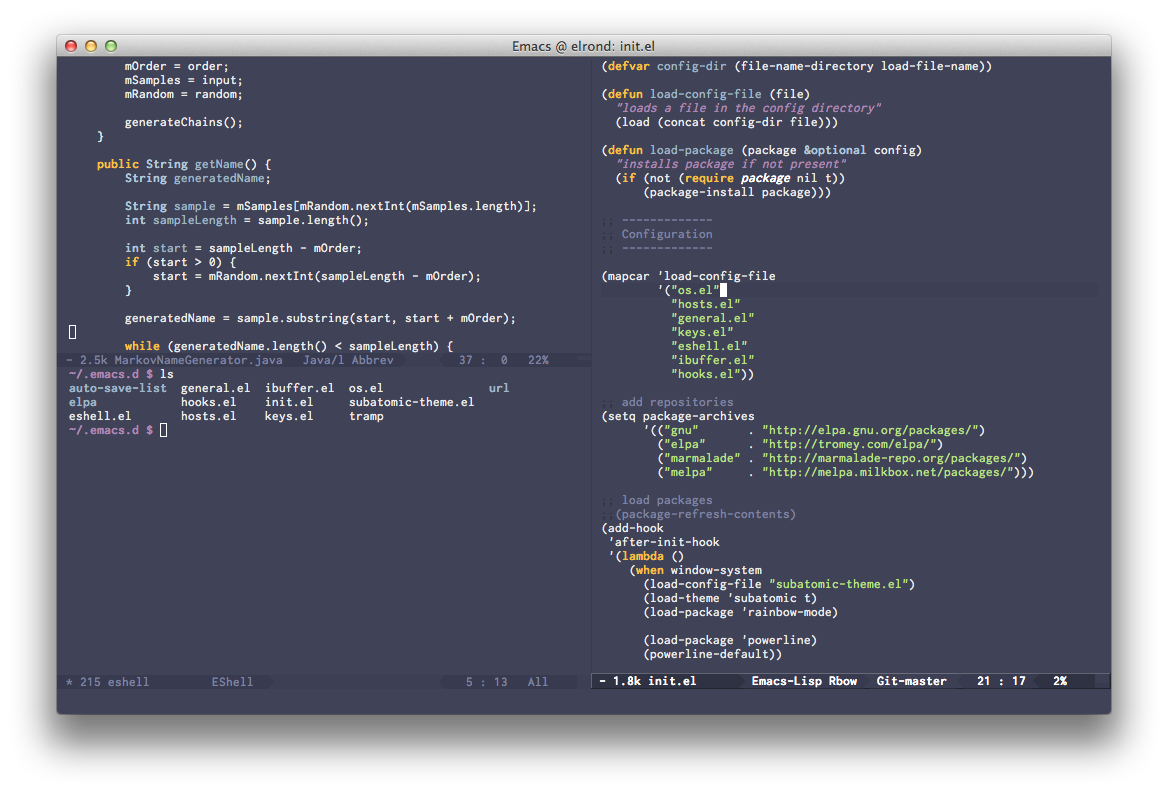The width and height of the screenshot is (1168, 793).
Task: Click setq package-archives line
Action: [677, 416]
